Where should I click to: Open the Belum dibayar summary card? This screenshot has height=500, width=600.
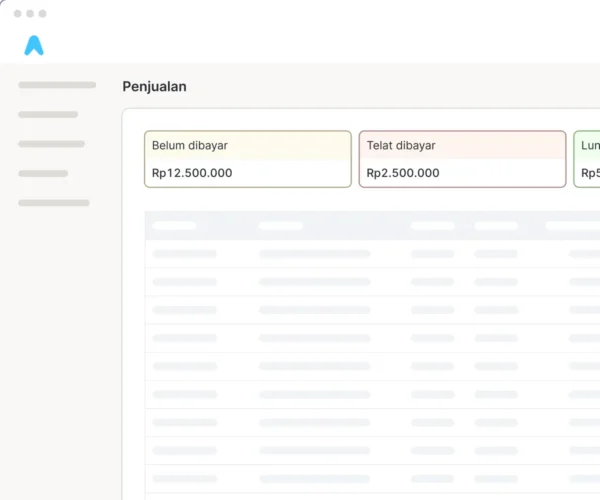pos(248,159)
